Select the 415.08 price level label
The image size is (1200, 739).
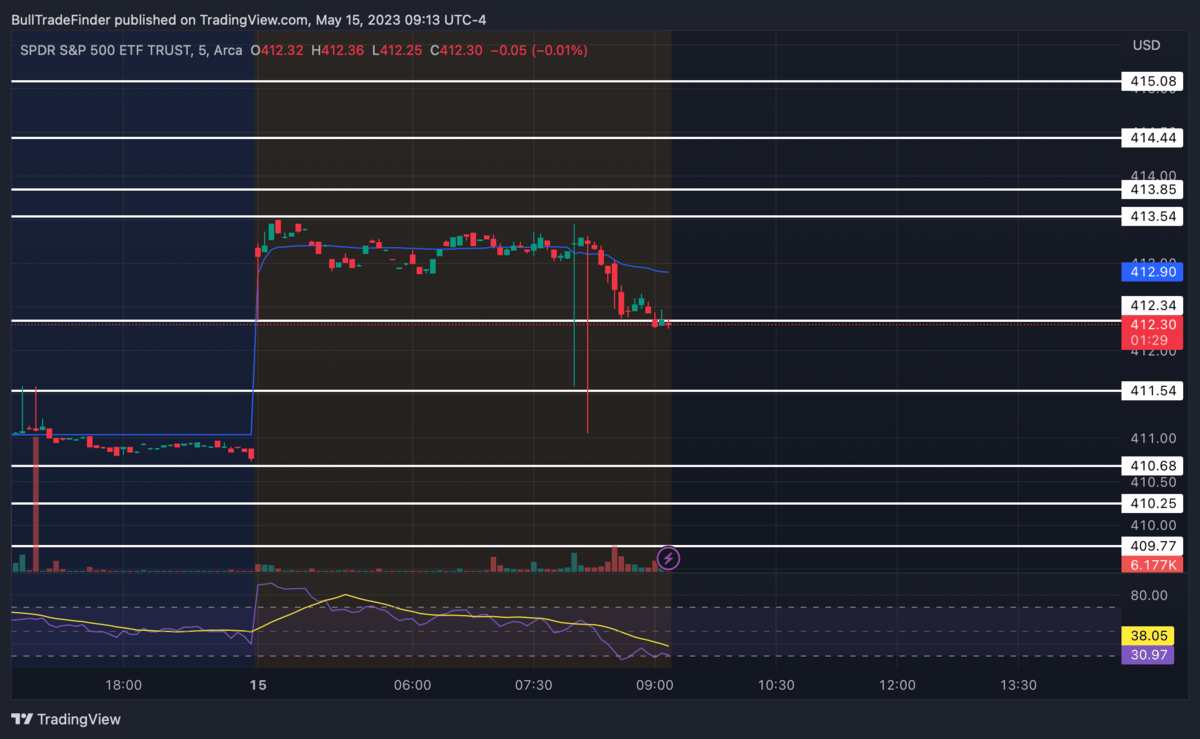pyautogui.click(x=1152, y=81)
